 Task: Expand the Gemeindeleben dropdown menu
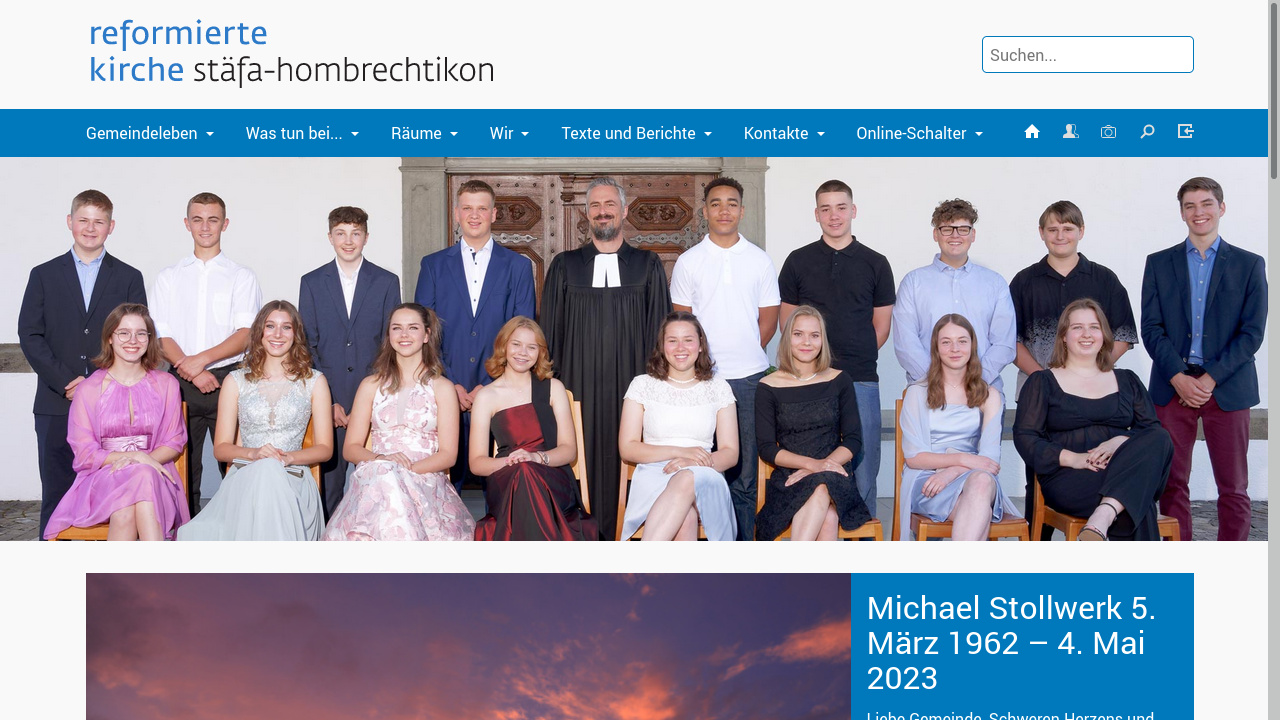tap(150, 133)
